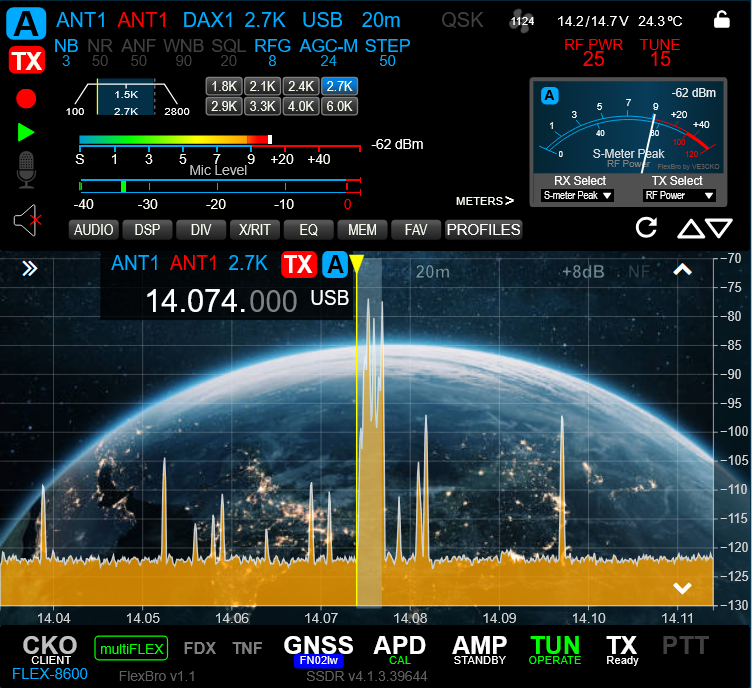Click the A badge in the S-meter
This screenshot has height=688, width=752.
pyautogui.click(x=550, y=95)
